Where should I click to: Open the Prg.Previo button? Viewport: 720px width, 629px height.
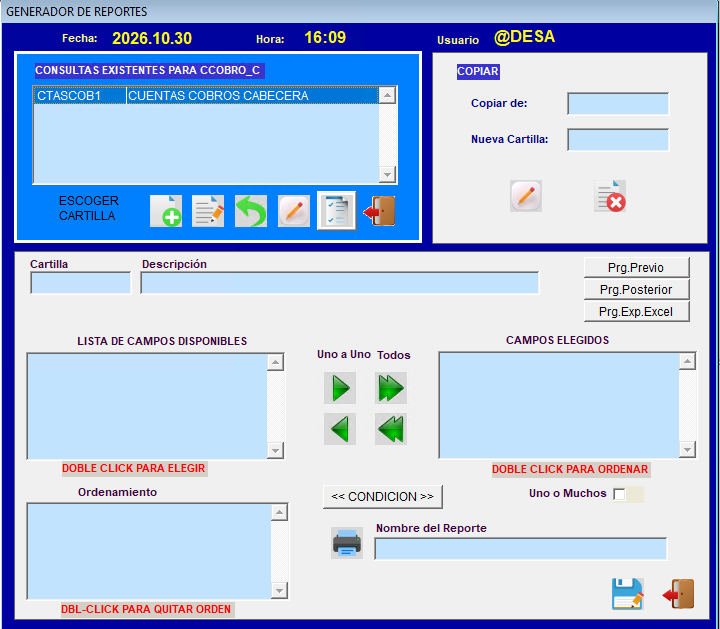tap(636, 268)
